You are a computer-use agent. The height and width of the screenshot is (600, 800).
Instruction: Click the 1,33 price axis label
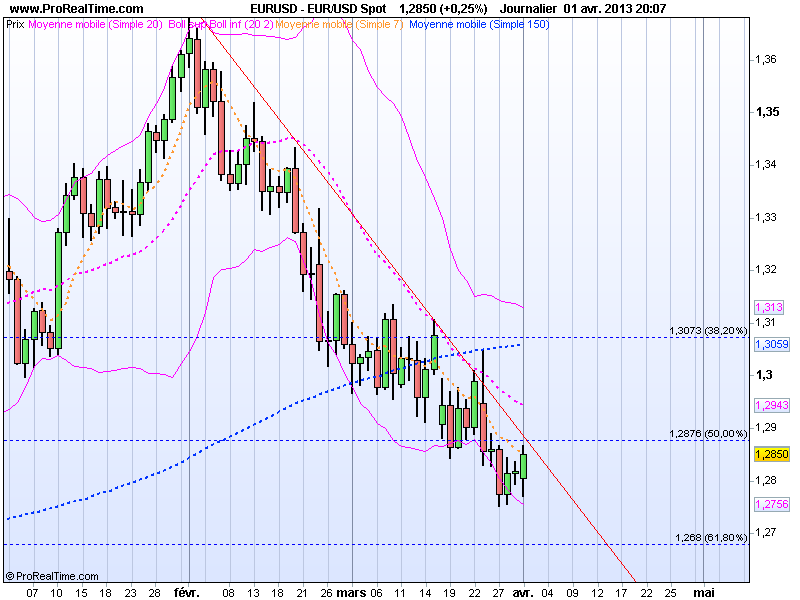click(766, 217)
